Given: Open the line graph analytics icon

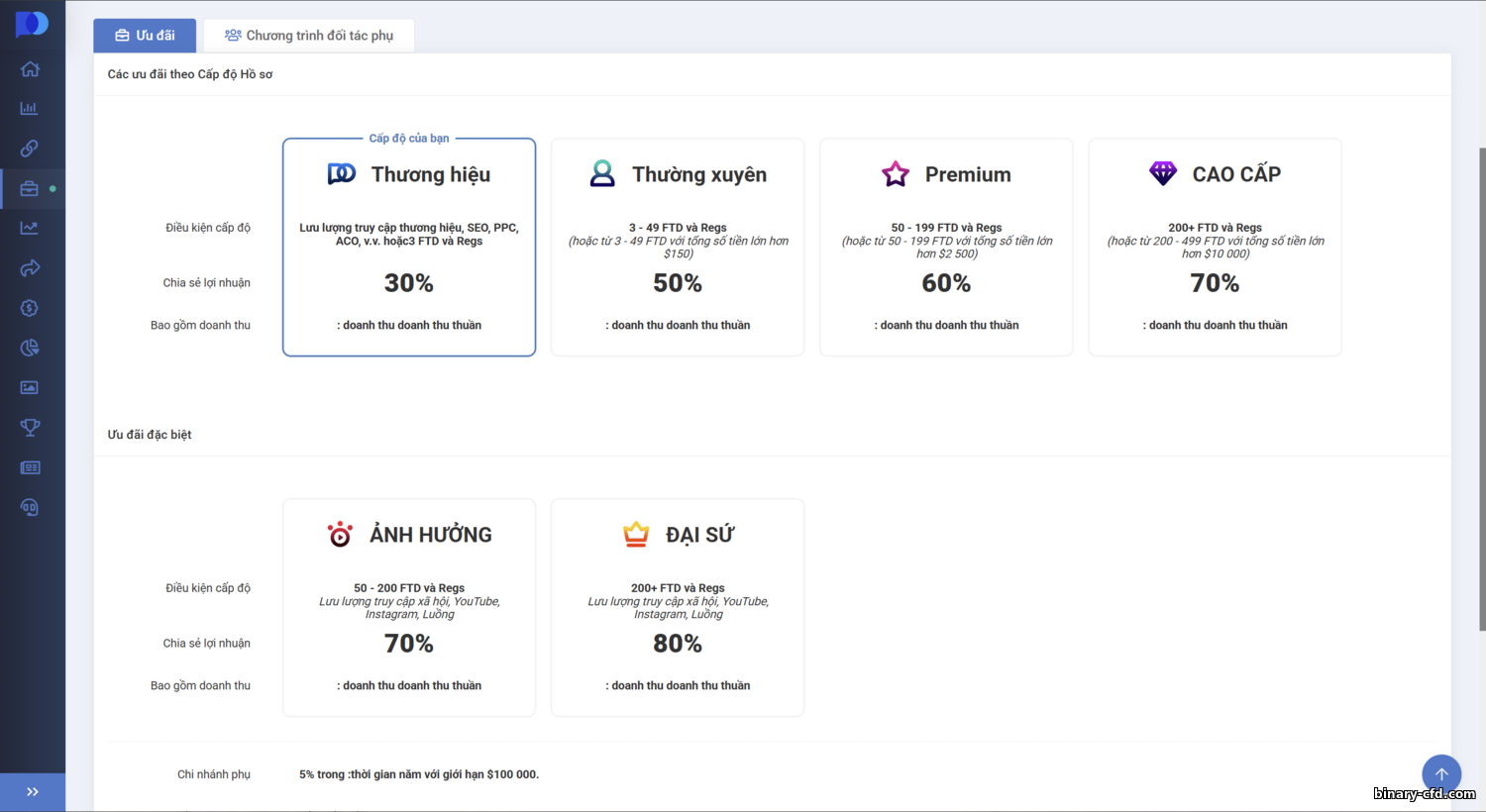Looking at the screenshot, I should pos(30,228).
